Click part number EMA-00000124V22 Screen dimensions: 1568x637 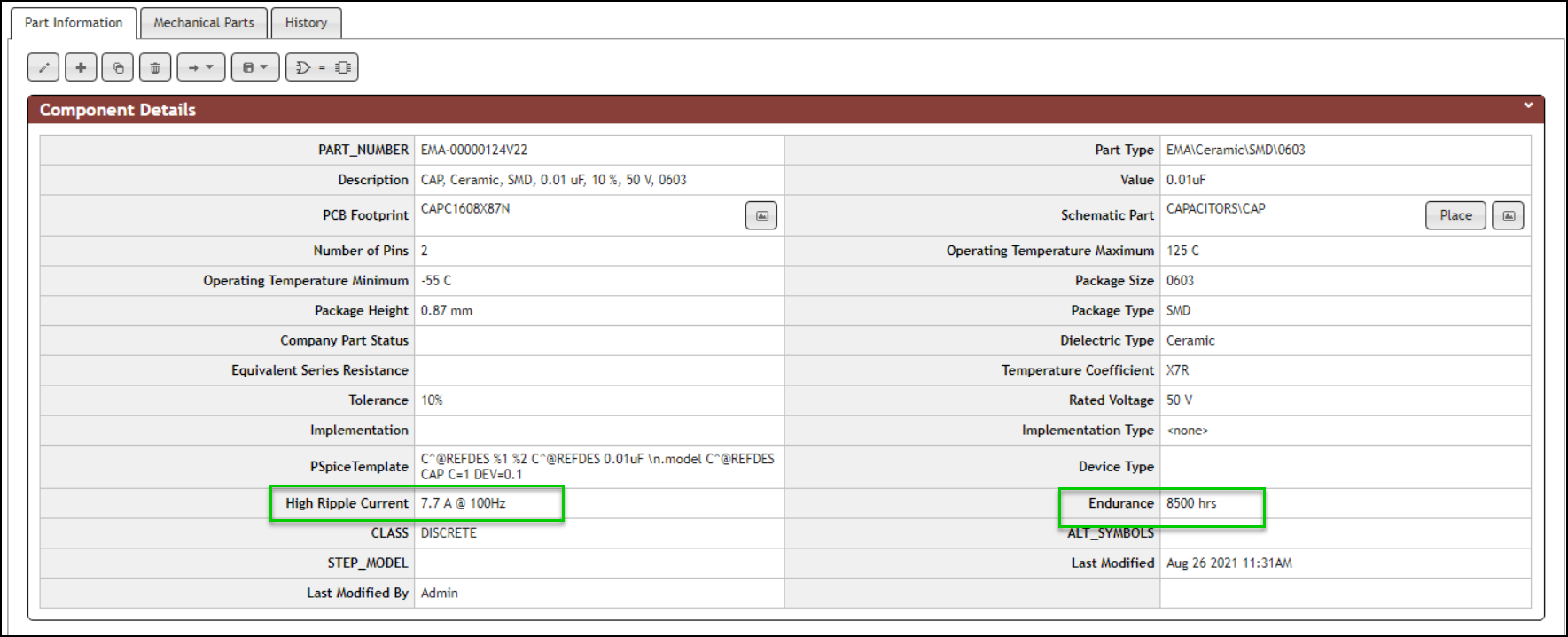[474, 150]
